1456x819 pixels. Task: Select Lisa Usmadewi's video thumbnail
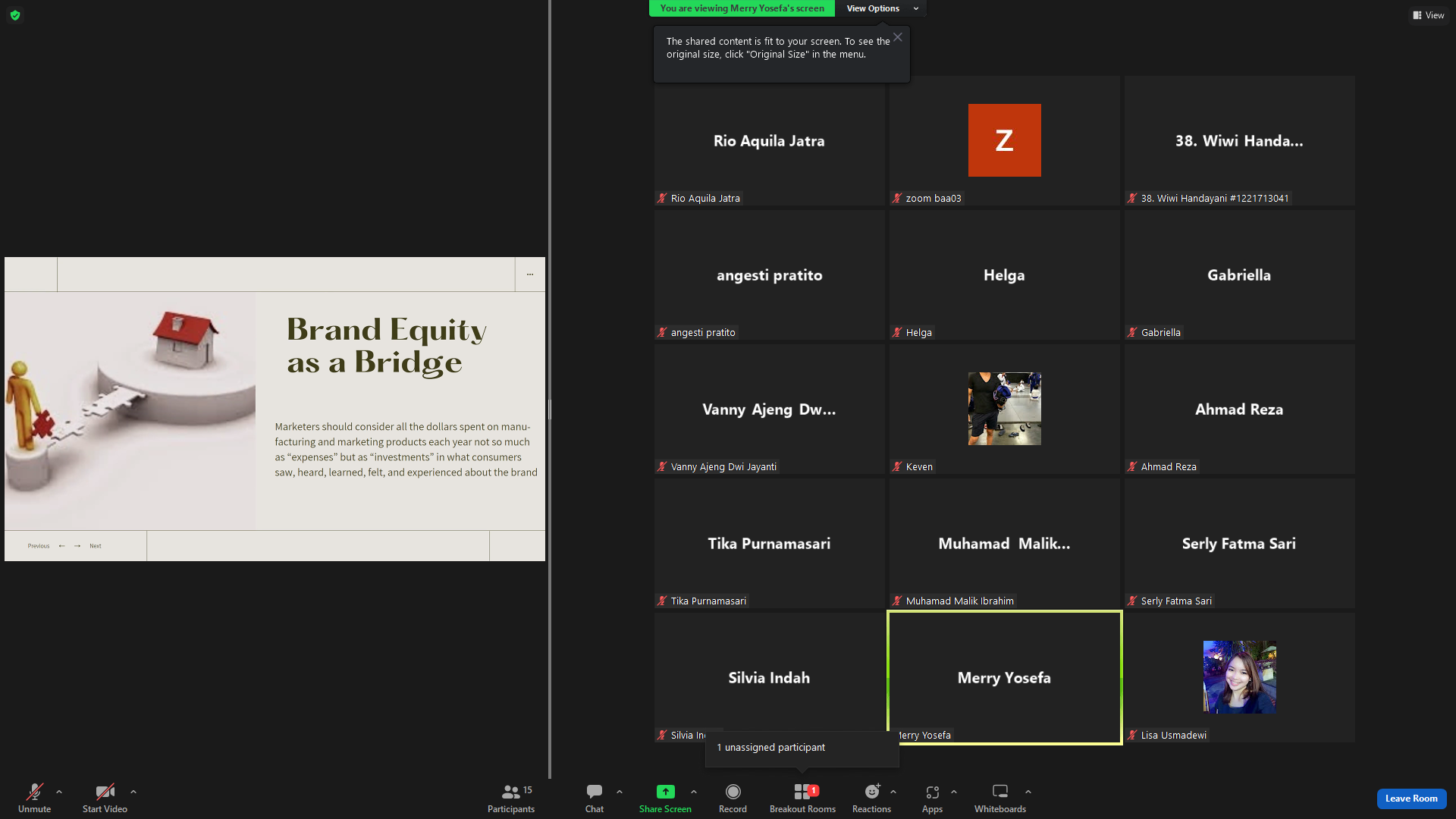(1239, 677)
